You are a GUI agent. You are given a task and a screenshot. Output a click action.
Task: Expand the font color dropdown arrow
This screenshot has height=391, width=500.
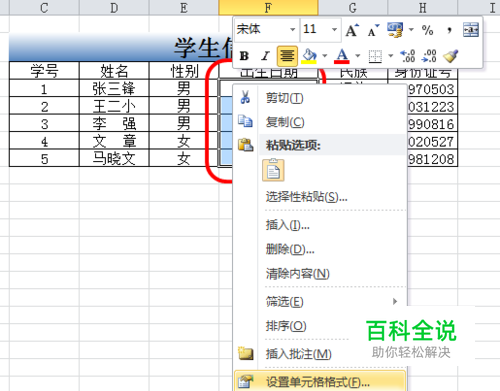tap(357, 56)
